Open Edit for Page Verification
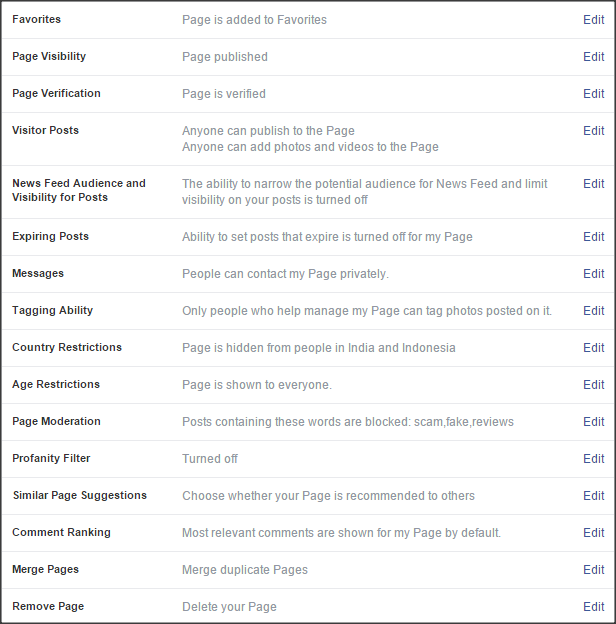This screenshot has width=616, height=624. [x=593, y=94]
